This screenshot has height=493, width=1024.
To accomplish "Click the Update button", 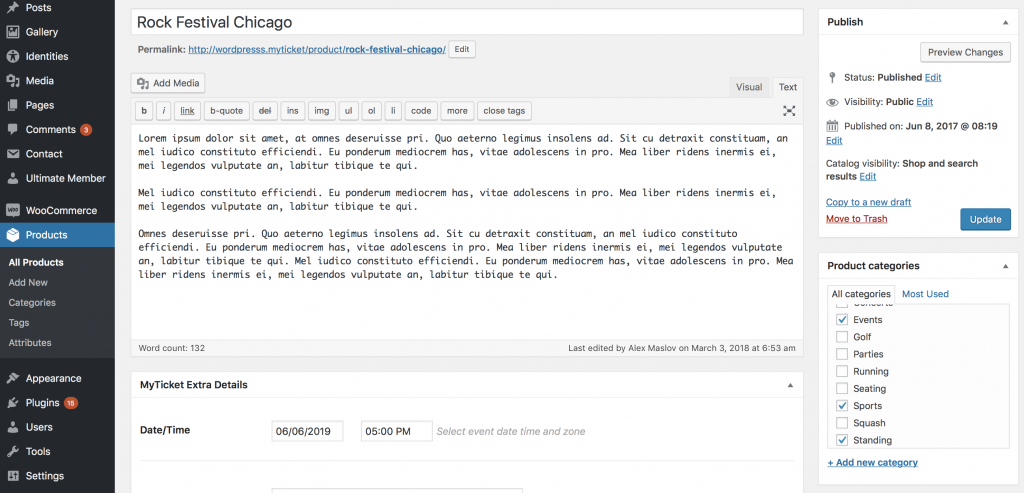I will pyautogui.click(x=985, y=219).
